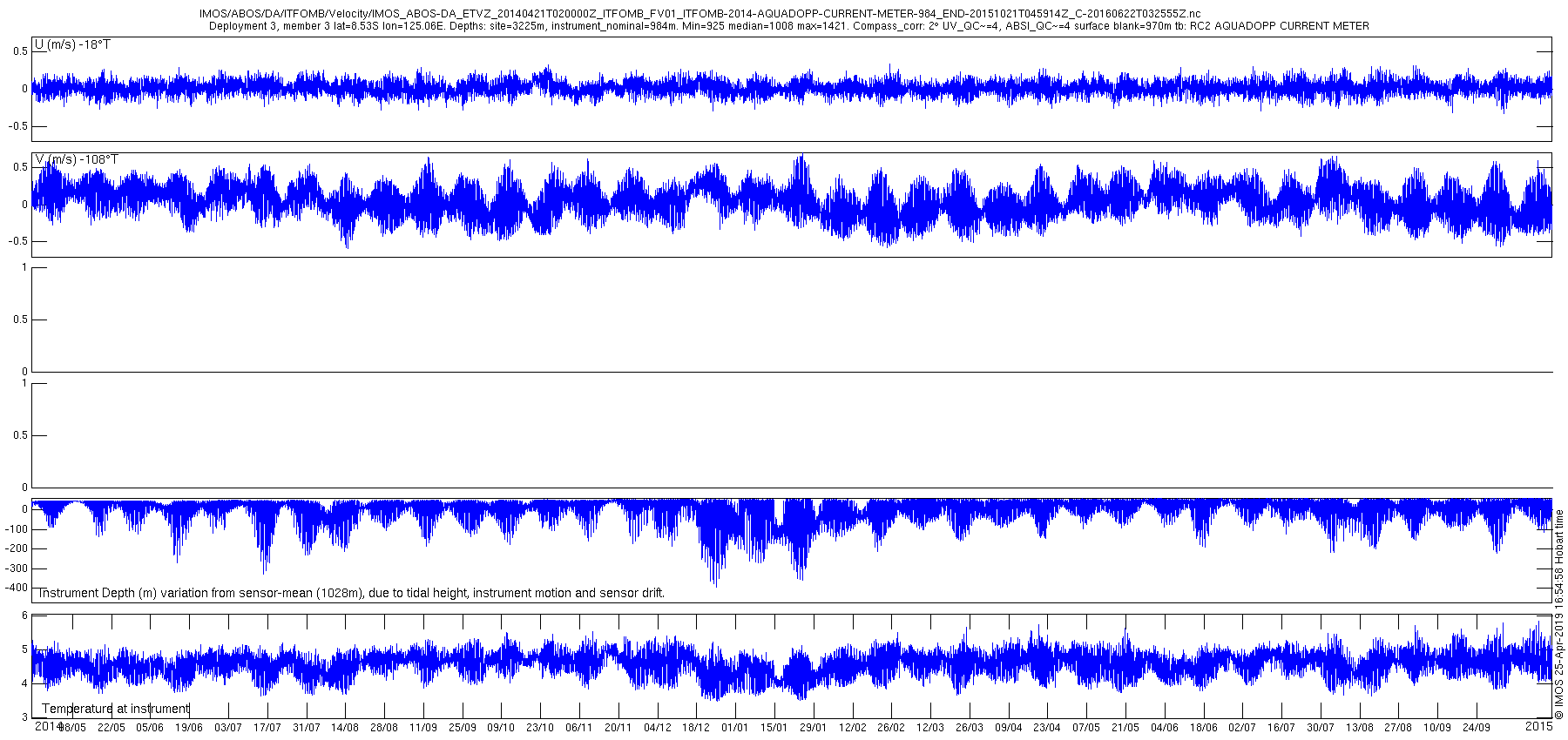Click the '2015' year label on the time axis
The width and height of the screenshot is (1568, 740).
pos(1539,726)
